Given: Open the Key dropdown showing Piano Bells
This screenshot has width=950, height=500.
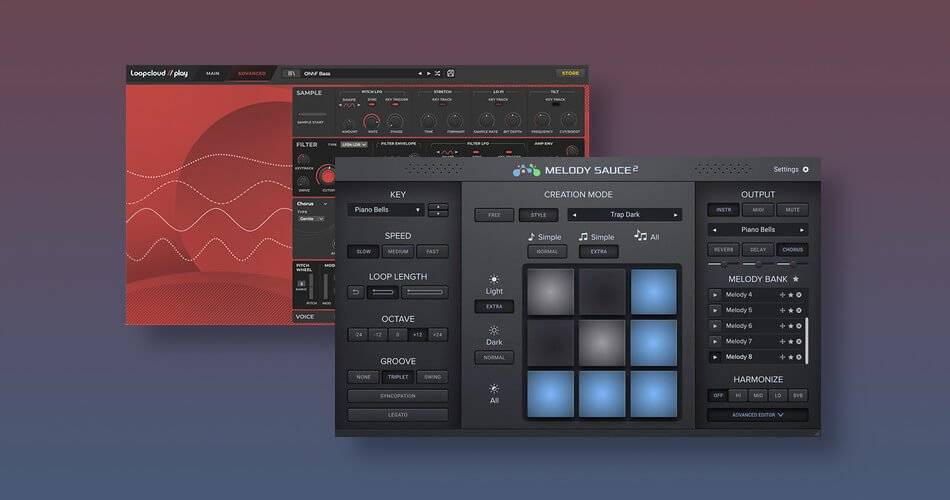Looking at the screenshot, I should pyautogui.click(x=386, y=210).
